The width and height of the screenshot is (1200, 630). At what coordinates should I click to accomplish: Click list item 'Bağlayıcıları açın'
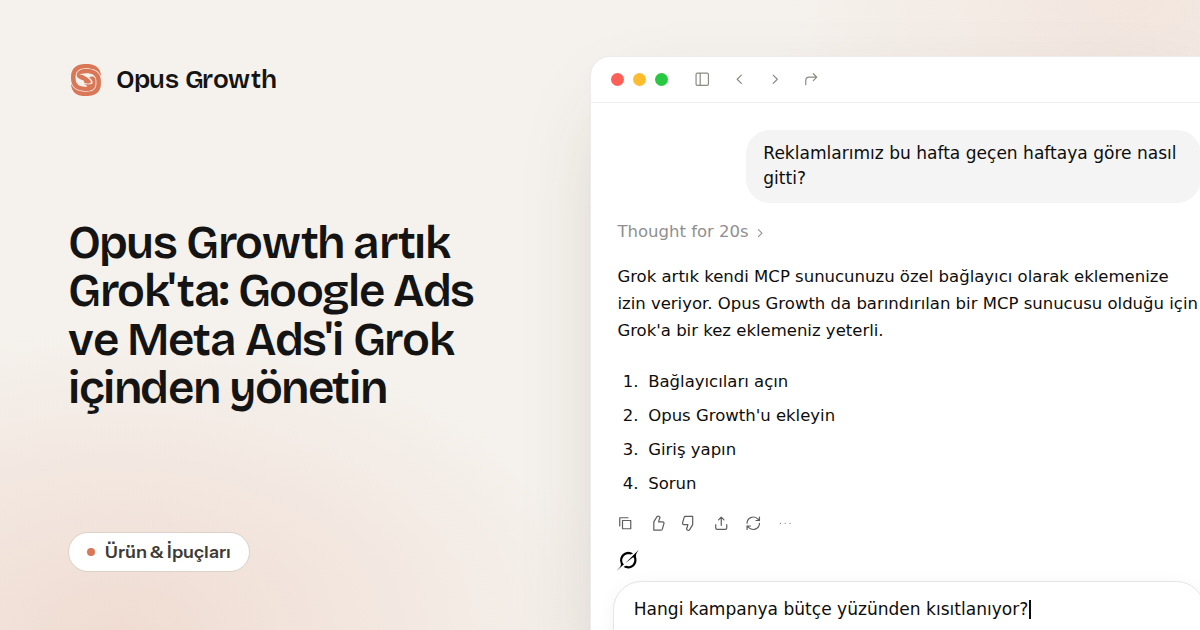point(718,381)
